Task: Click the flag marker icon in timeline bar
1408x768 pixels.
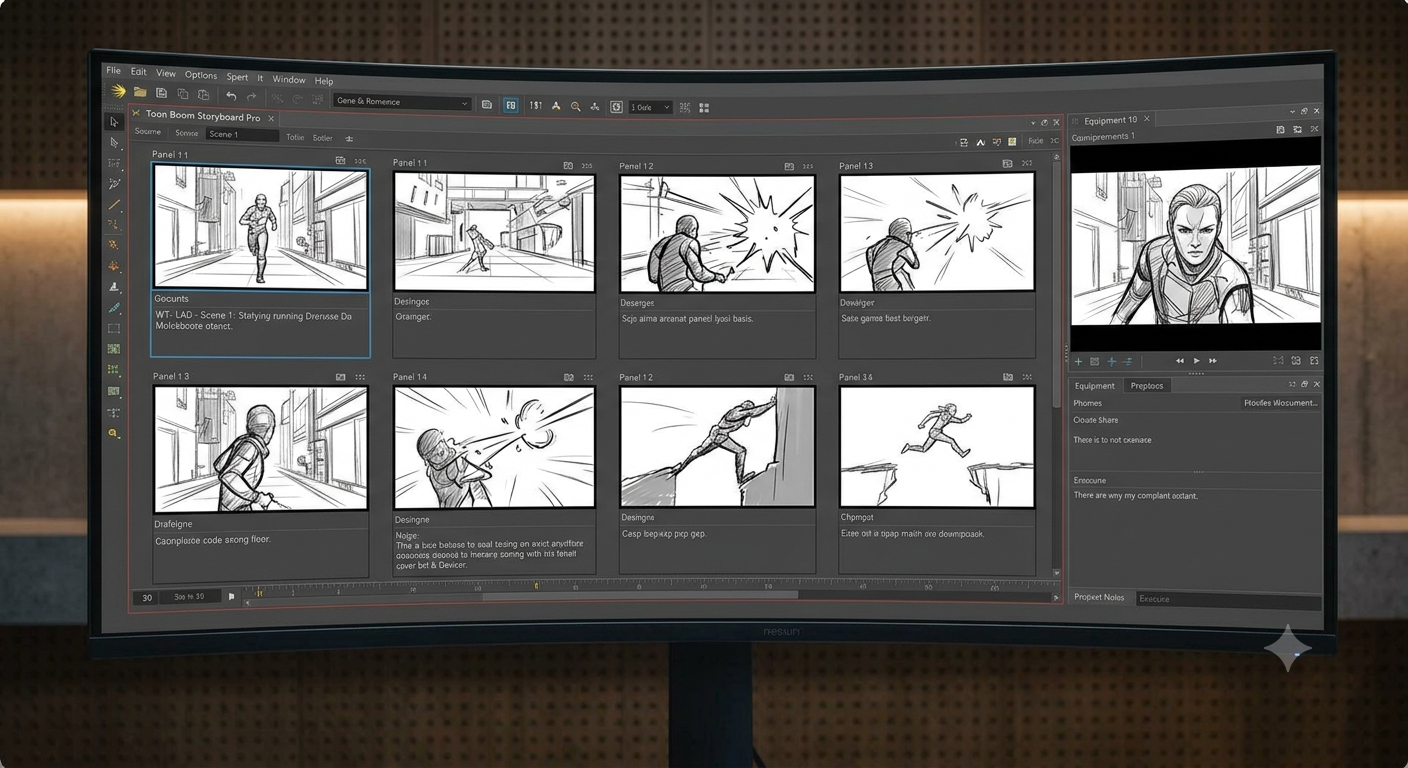Action: pos(231,597)
